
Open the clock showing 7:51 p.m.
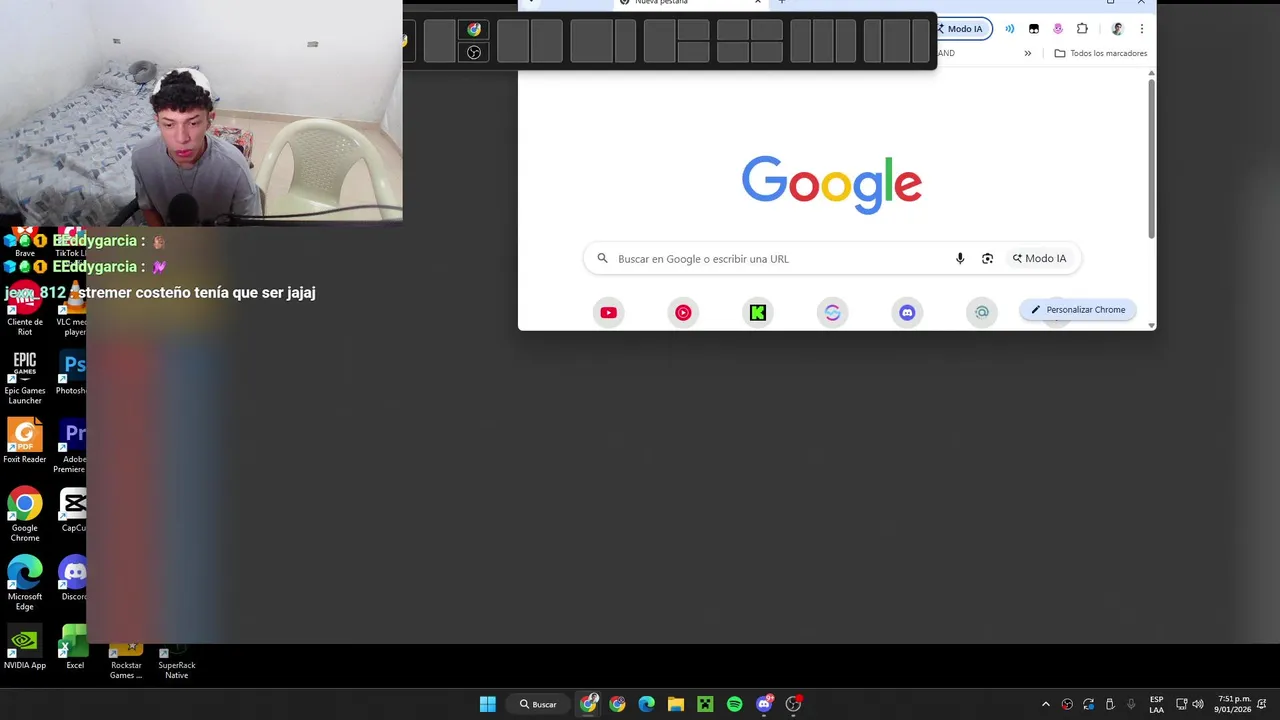pos(1234,704)
